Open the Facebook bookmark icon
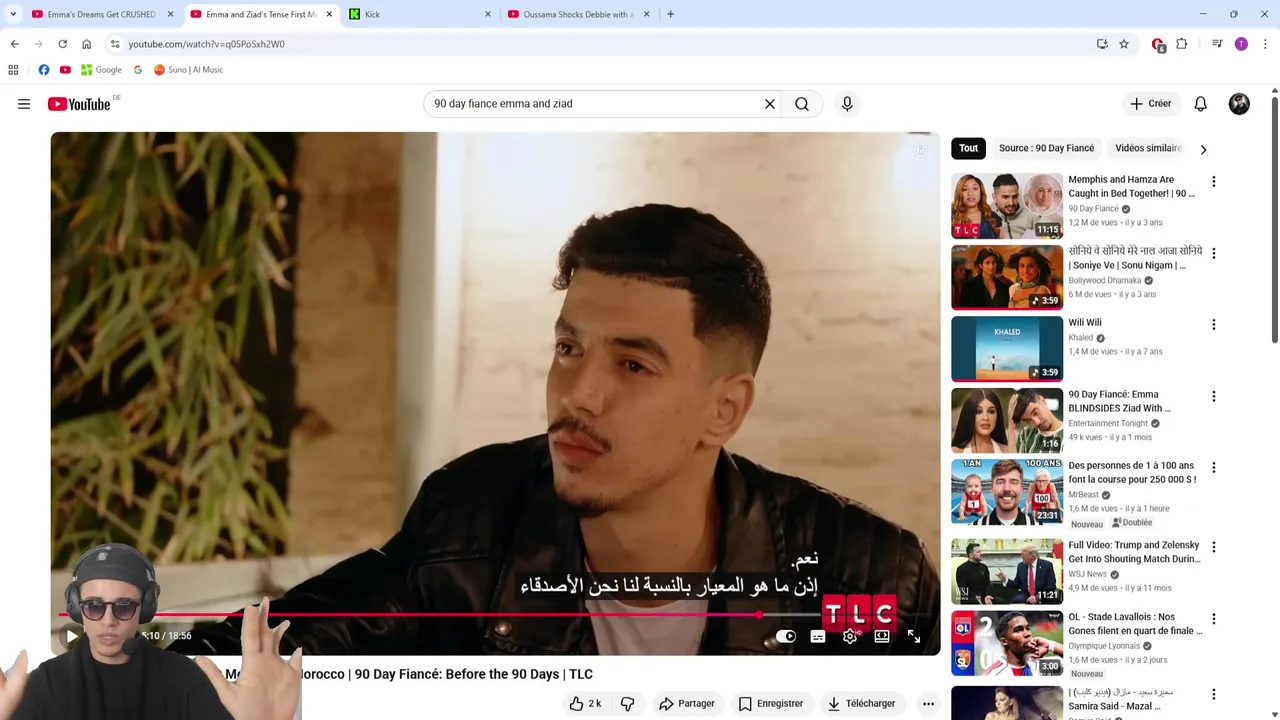Image resolution: width=1280 pixels, height=720 pixels. point(44,70)
